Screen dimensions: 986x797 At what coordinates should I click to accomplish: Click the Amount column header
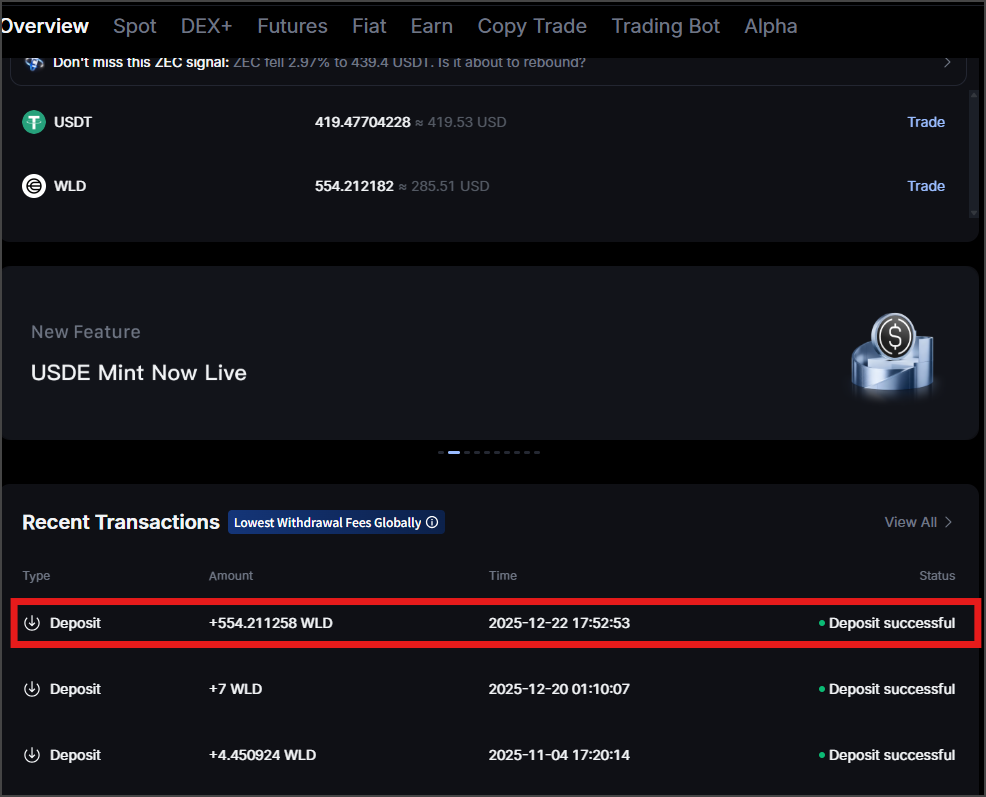click(231, 576)
